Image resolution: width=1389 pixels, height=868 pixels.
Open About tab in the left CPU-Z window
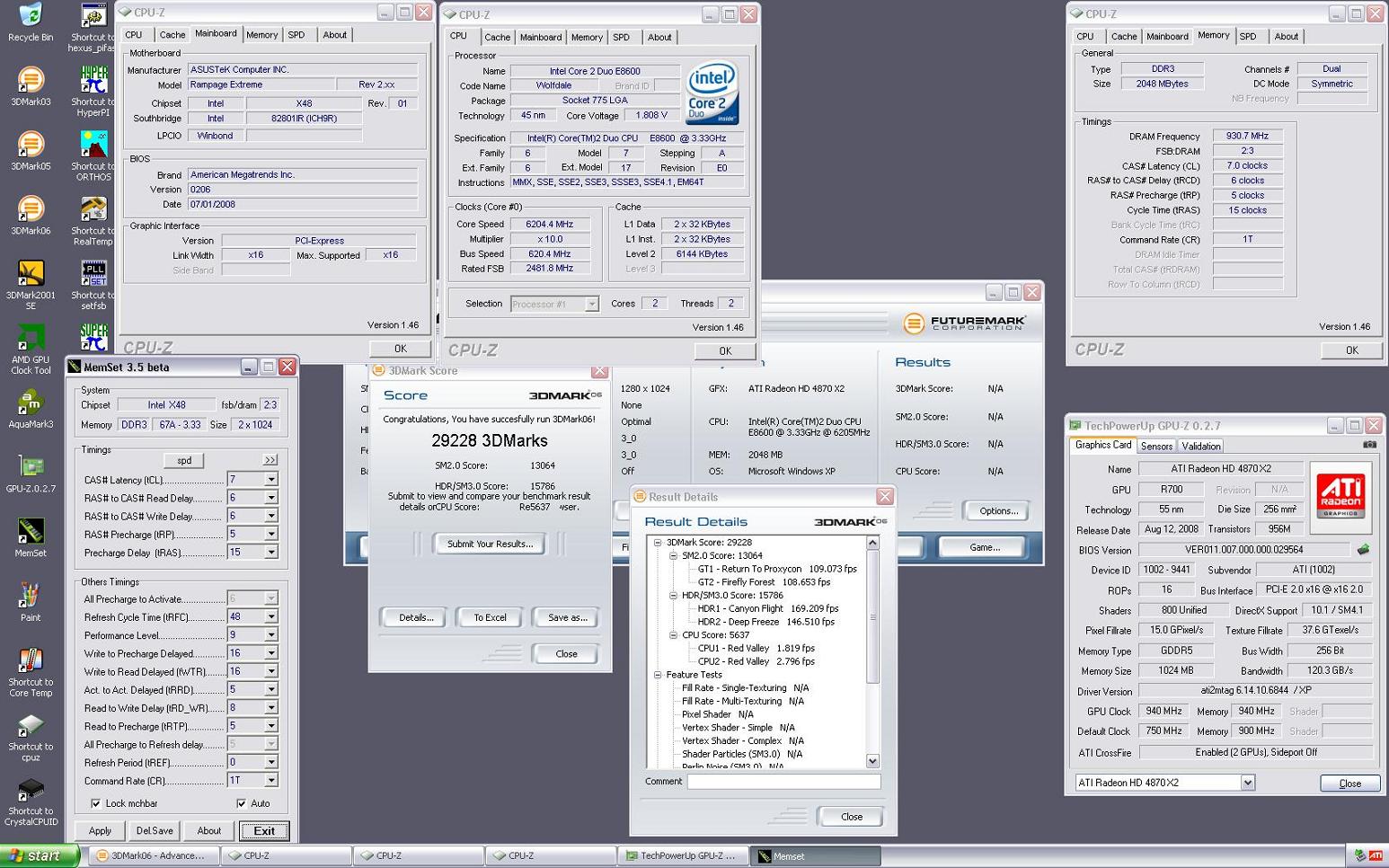tap(334, 35)
